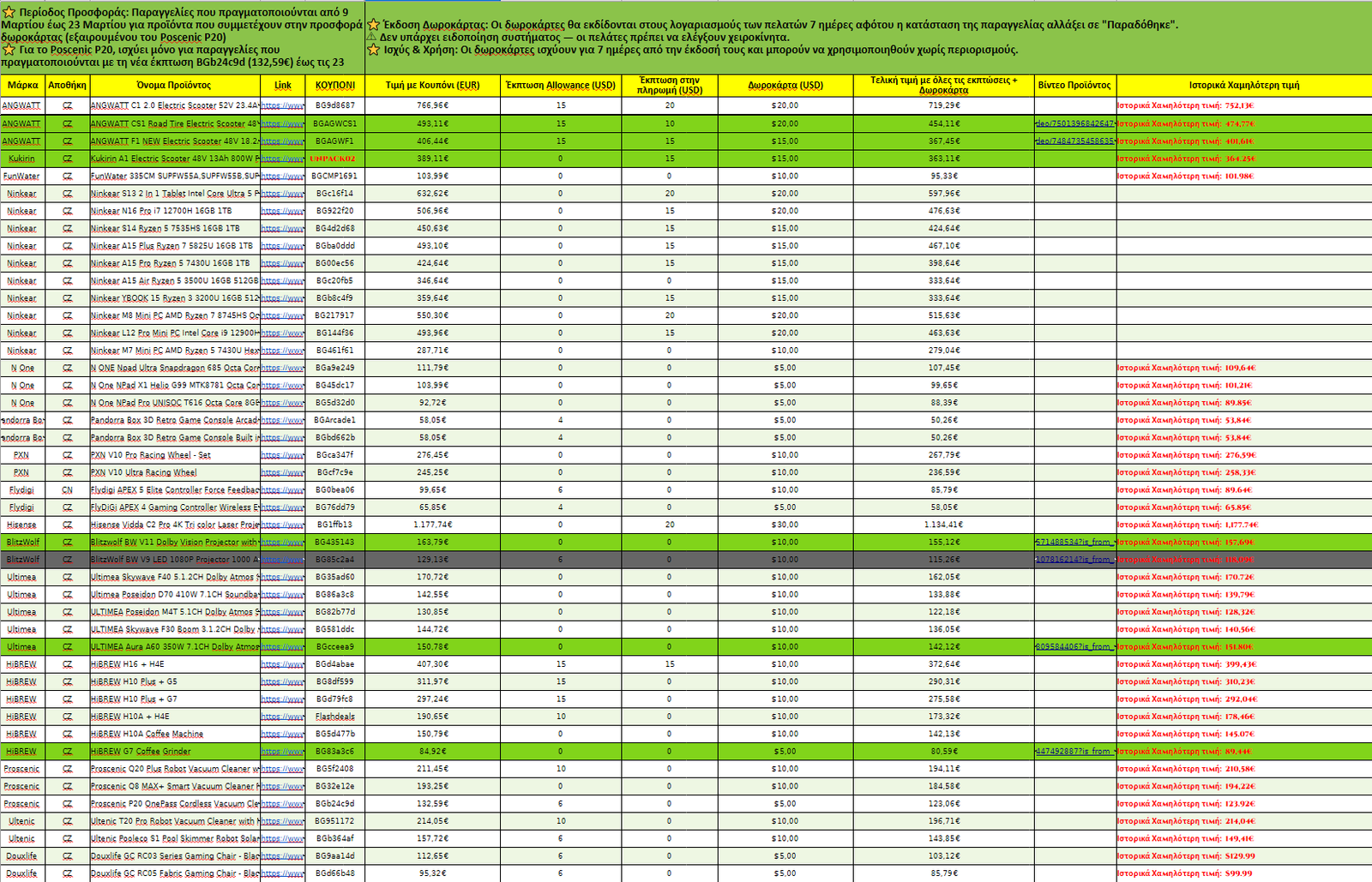This screenshot has height=882, width=1372.
Task: Open the ANGWATT C1 2.0 Electric Scooter link
Action: (x=282, y=106)
